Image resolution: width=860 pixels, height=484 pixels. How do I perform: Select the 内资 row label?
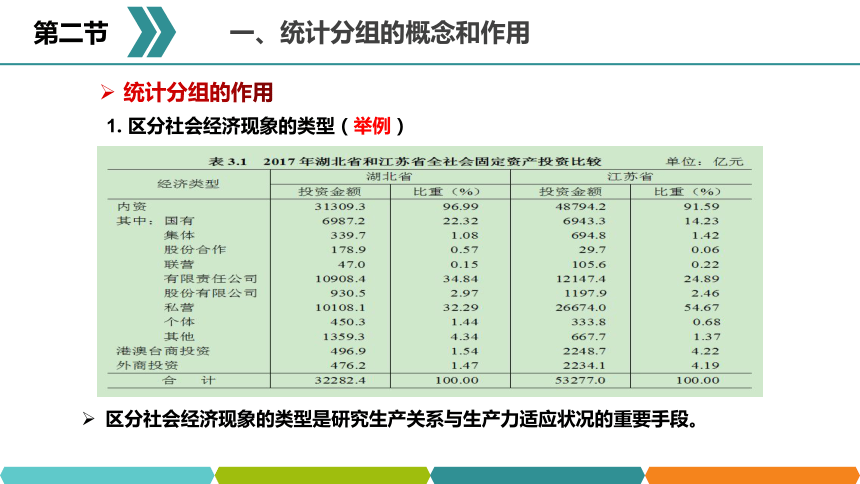pos(132,206)
